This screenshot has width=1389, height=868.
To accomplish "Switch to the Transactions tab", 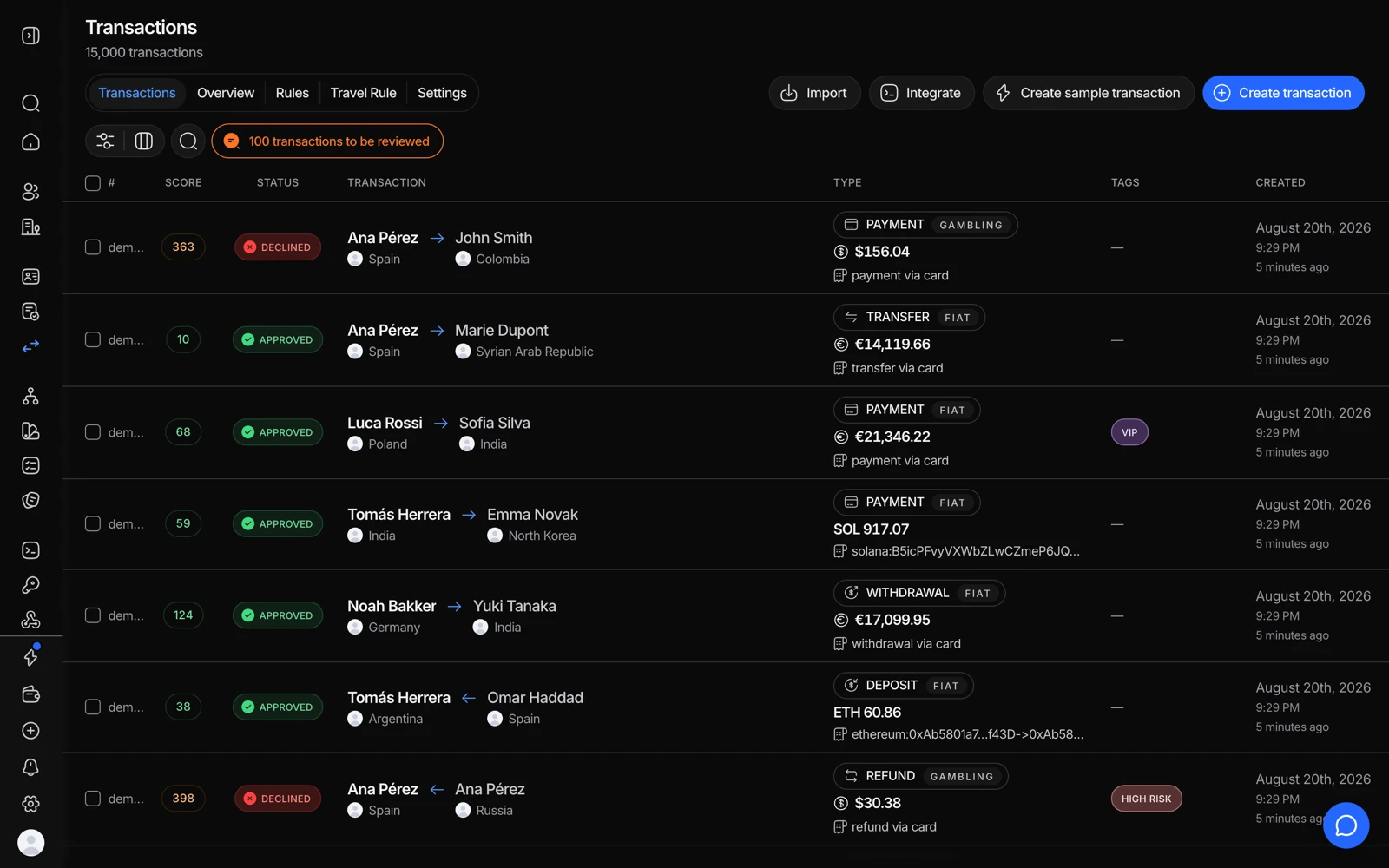I will click(137, 93).
